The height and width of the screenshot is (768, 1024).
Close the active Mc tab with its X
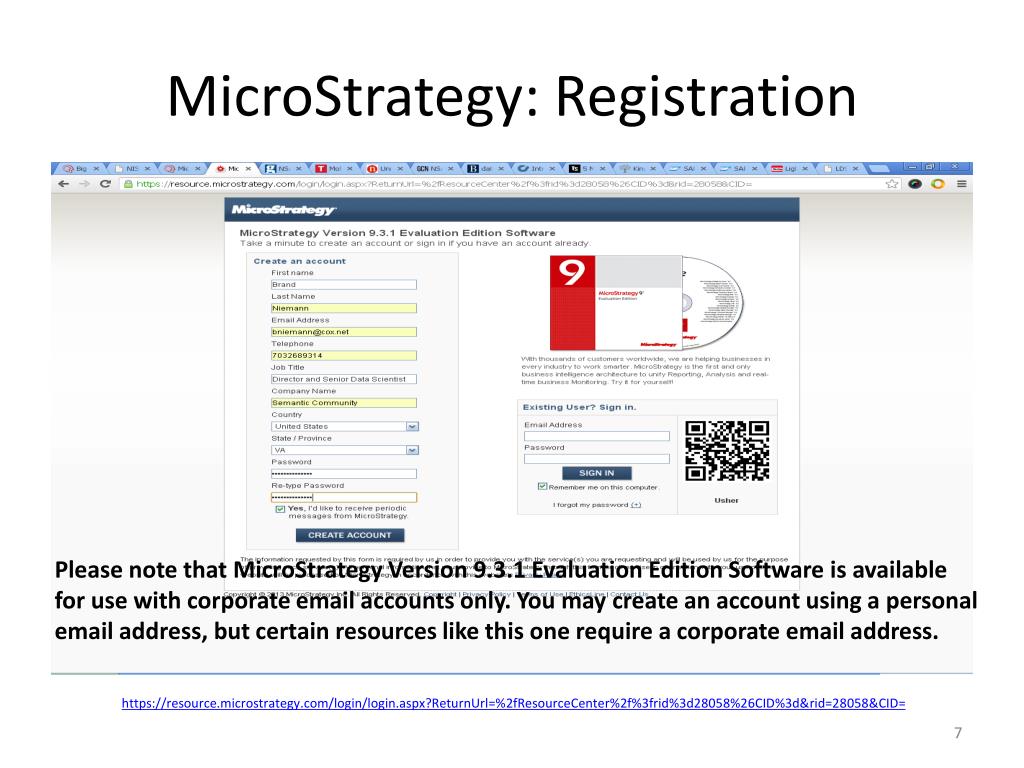(248, 168)
